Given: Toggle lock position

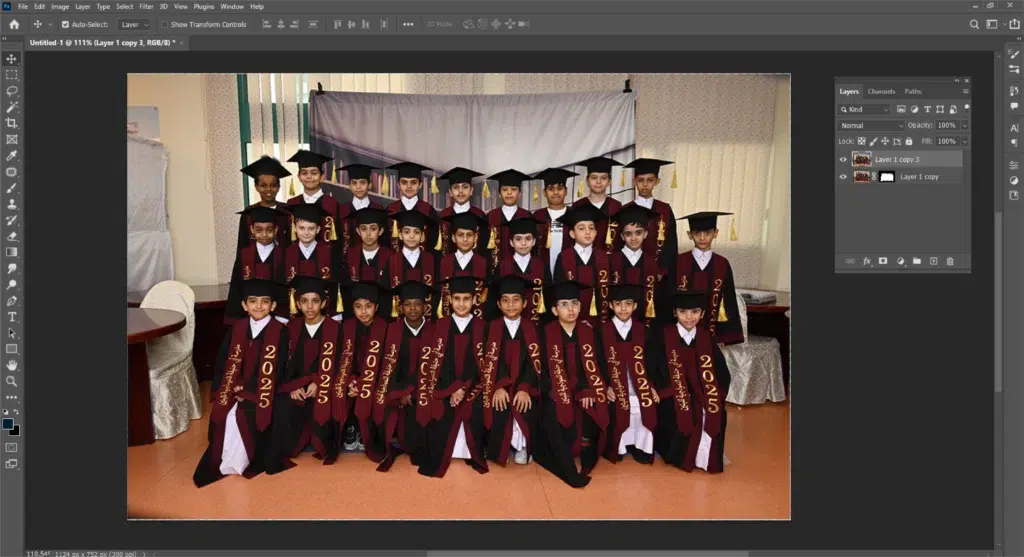Looking at the screenshot, I should click(885, 141).
